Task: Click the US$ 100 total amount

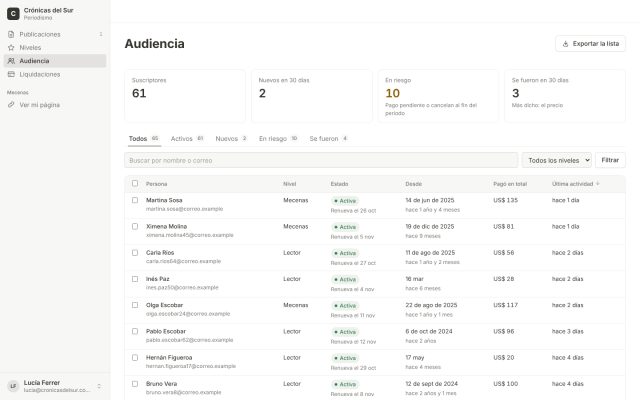Action: click(505, 384)
